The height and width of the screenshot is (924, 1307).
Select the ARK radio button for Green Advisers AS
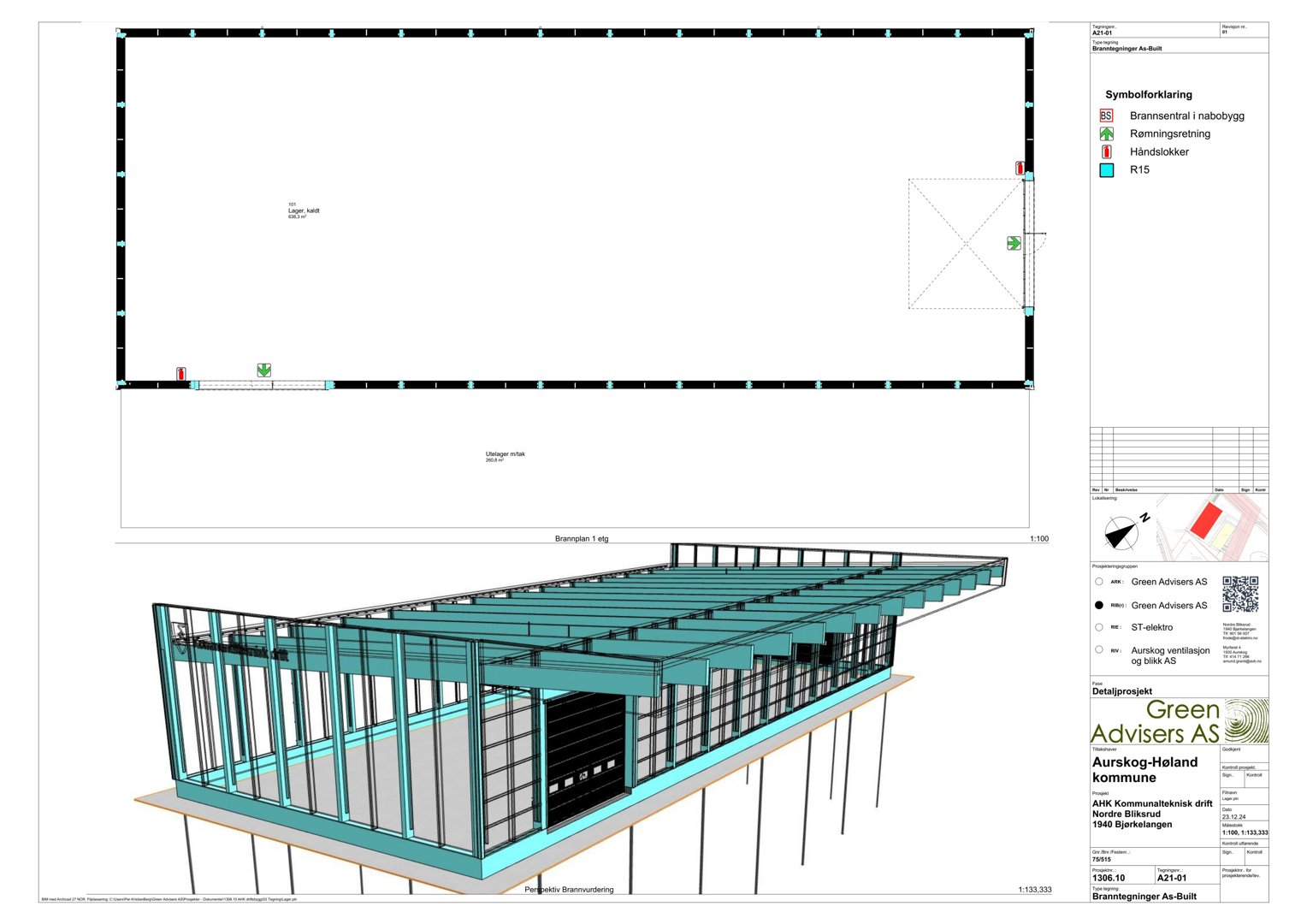tap(1099, 581)
